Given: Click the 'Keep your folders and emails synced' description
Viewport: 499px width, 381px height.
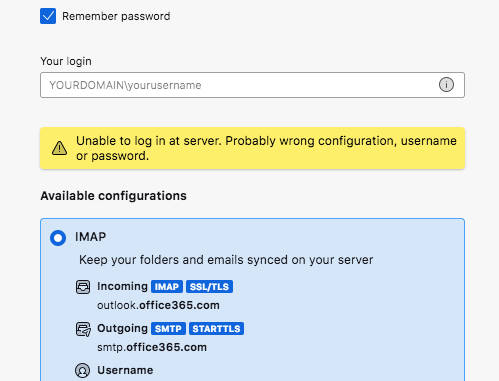Looking at the screenshot, I should tap(226, 260).
